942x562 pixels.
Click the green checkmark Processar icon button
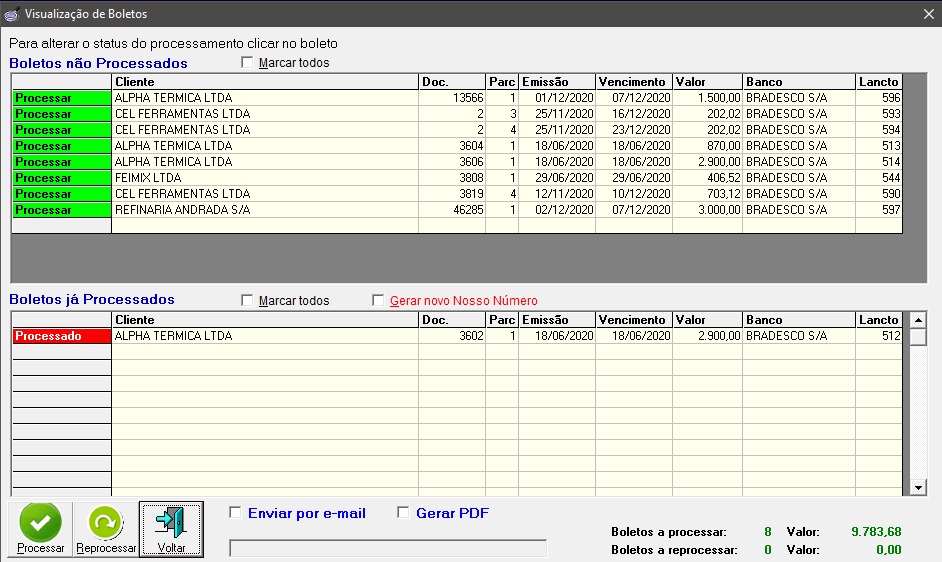(x=40, y=522)
